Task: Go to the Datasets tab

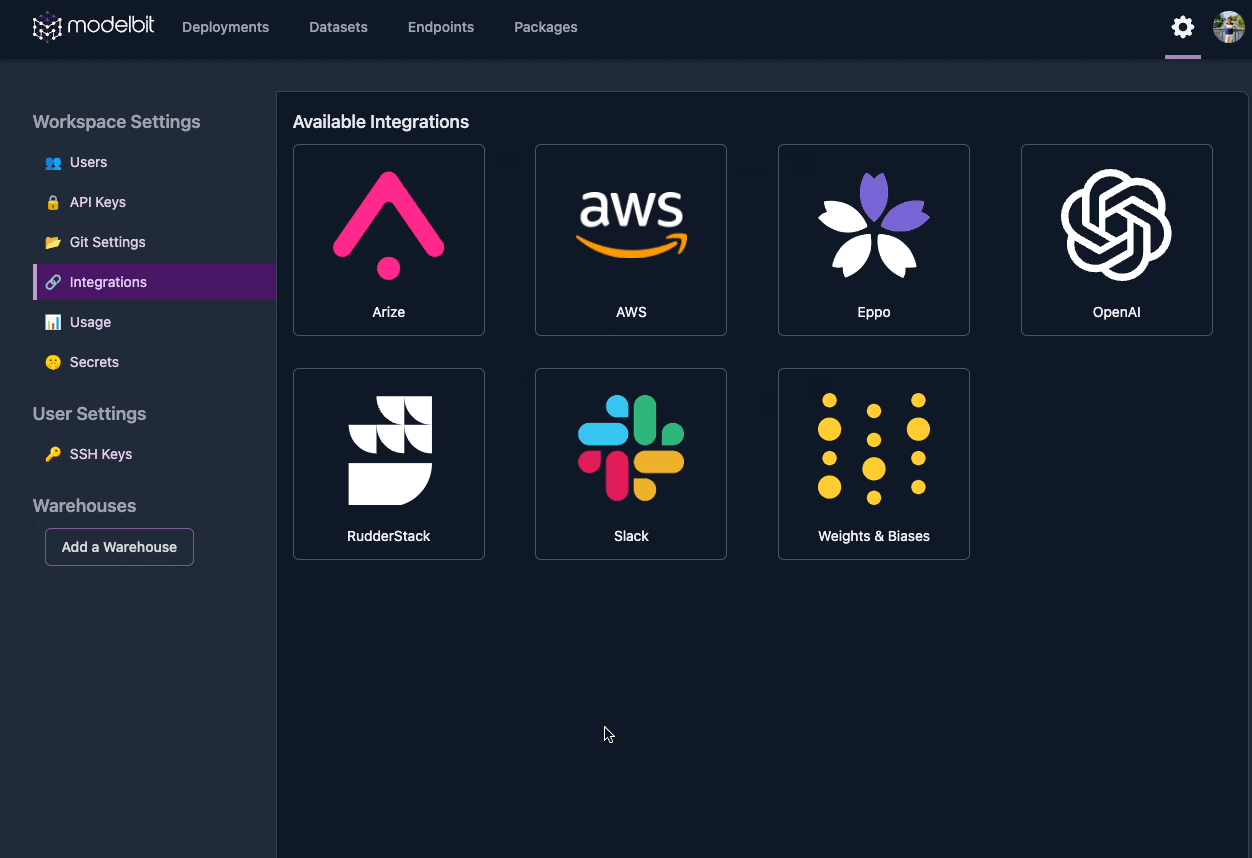Action: pyautogui.click(x=338, y=27)
